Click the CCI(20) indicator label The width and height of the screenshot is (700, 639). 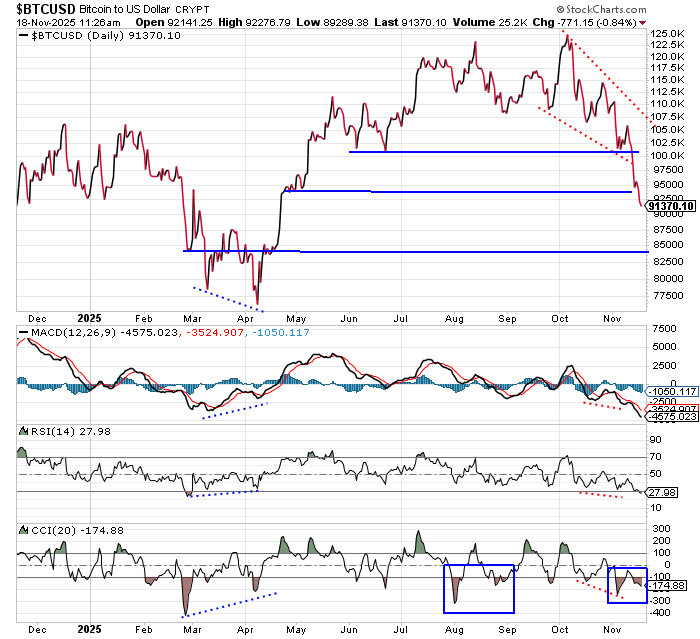[x=52, y=528]
